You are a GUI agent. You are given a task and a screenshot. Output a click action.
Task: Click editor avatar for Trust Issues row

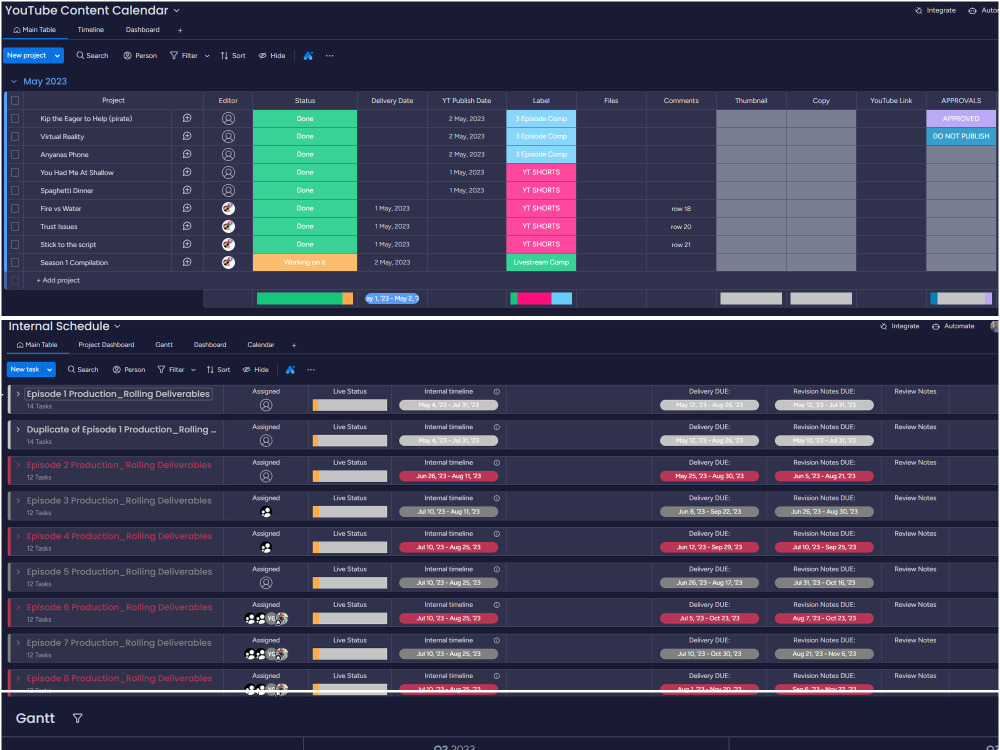coord(228,226)
